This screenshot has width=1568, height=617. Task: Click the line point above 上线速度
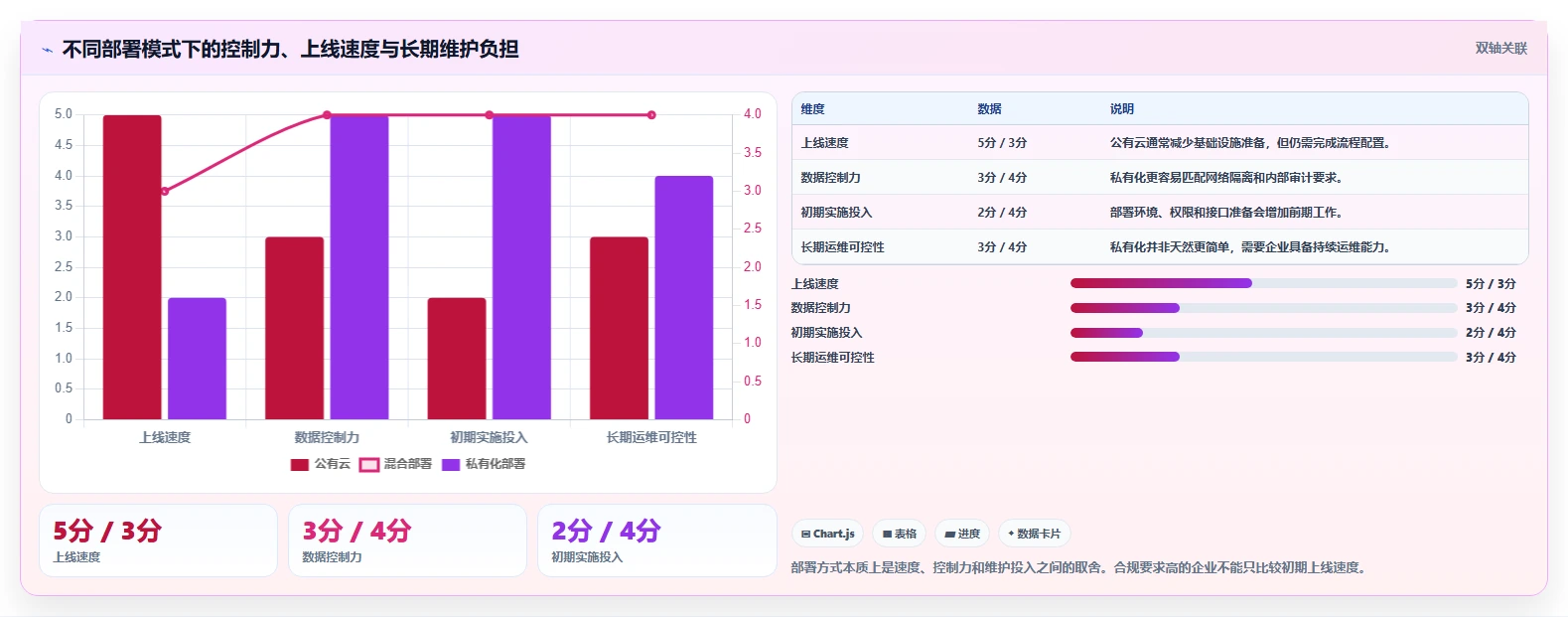tap(165, 191)
